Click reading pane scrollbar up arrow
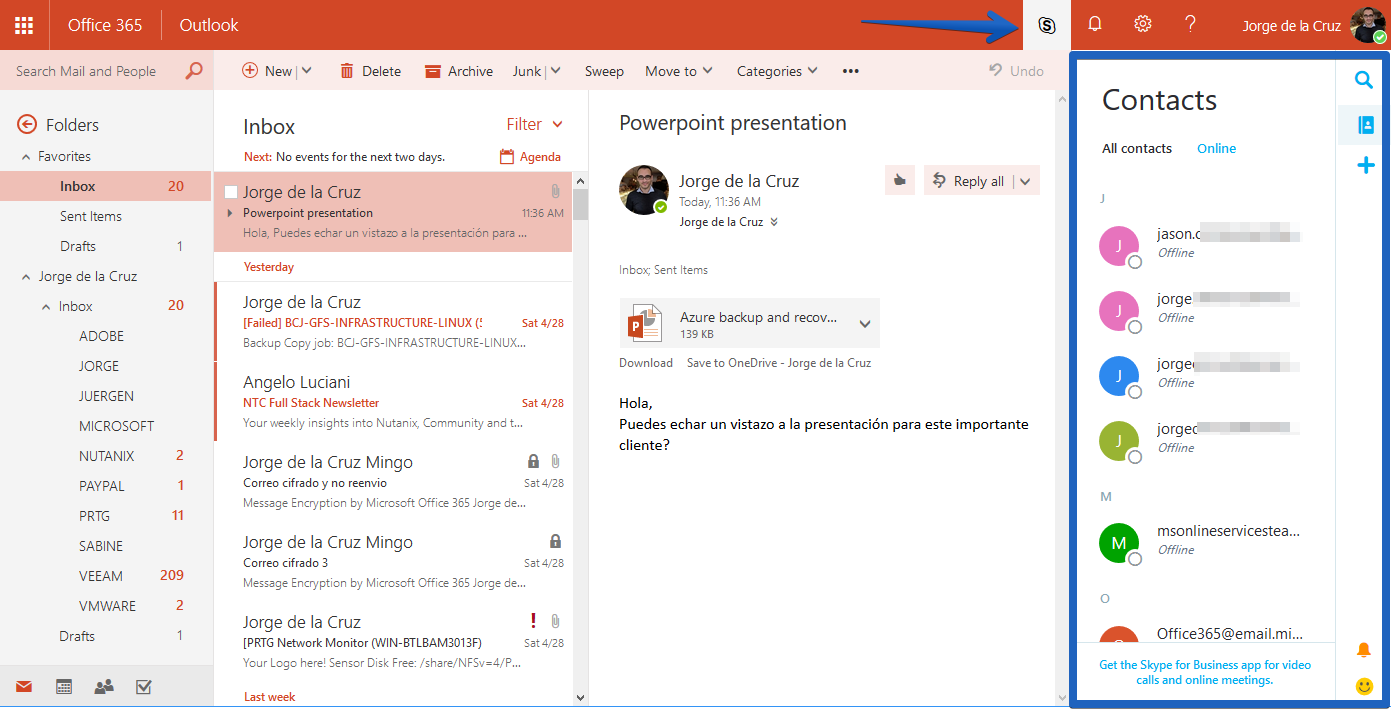Screen dimensions: 1395x712 pos(1062,97)
